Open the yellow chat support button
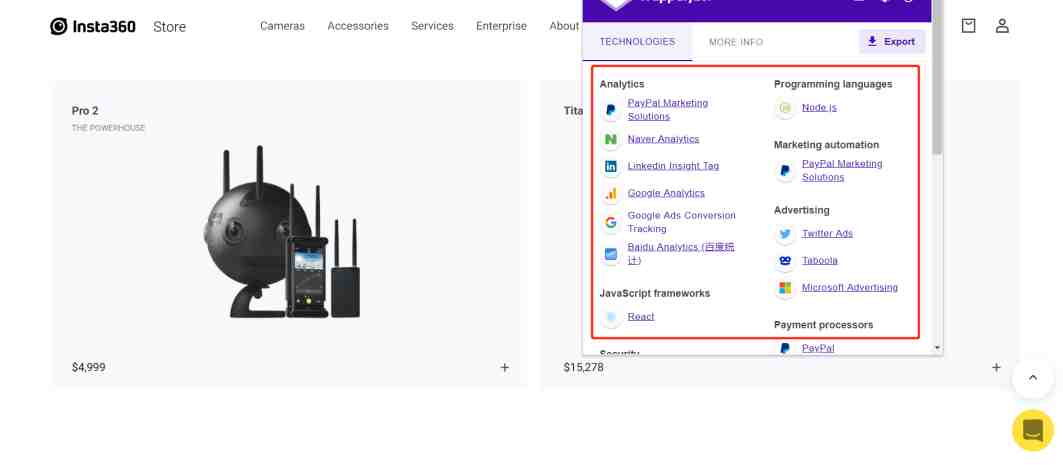This screenshot has height=465, width=1063. (1032, 430)
